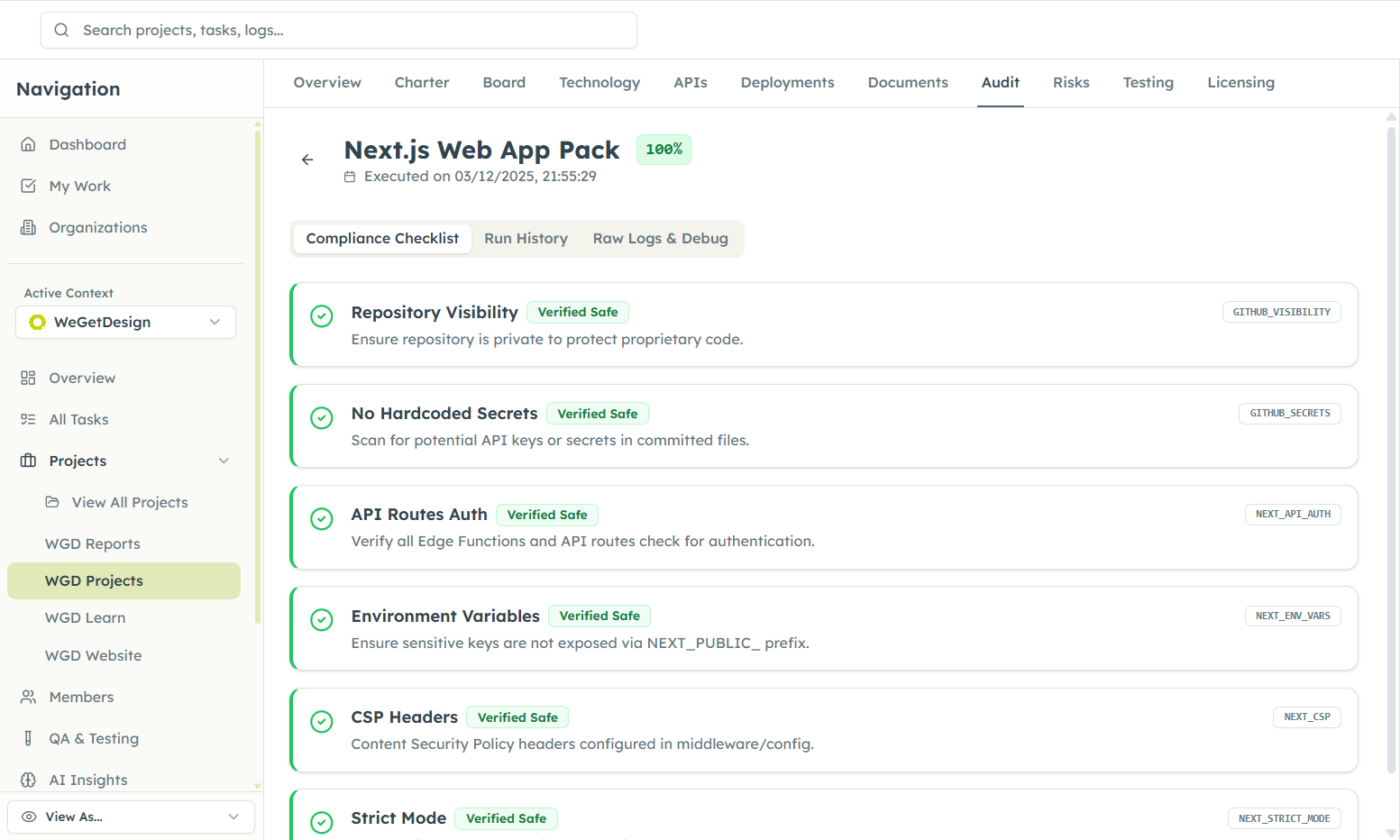Click the QA & Testing icon
Viewport: 1400px width, 840px height.
[x=29, y=738]
